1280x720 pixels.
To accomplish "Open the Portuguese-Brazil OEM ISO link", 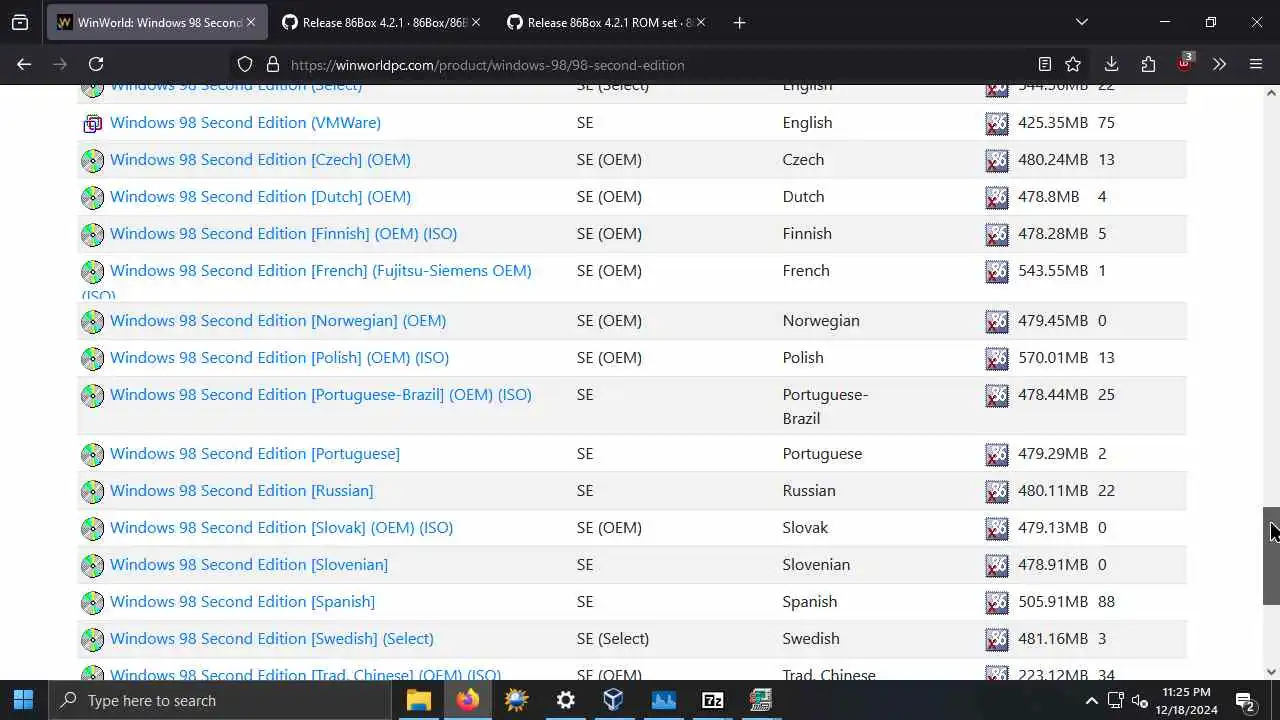I will click(x=320, y=394).
